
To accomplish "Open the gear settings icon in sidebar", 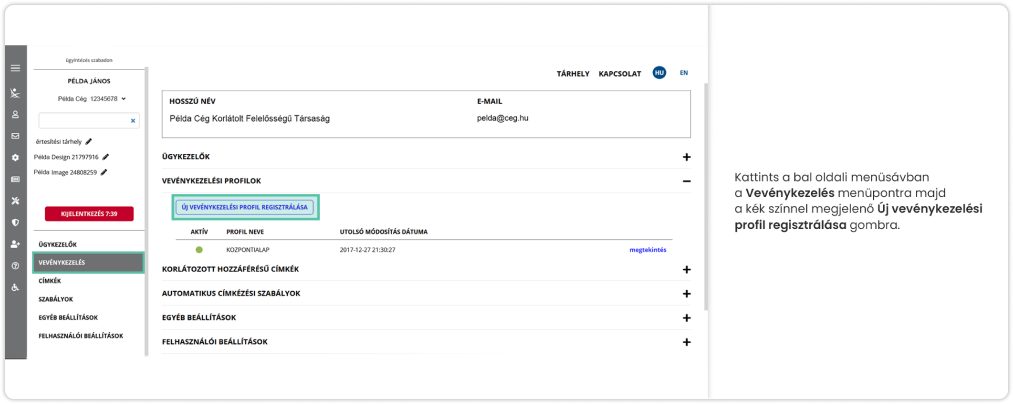I will coord(15,157).
